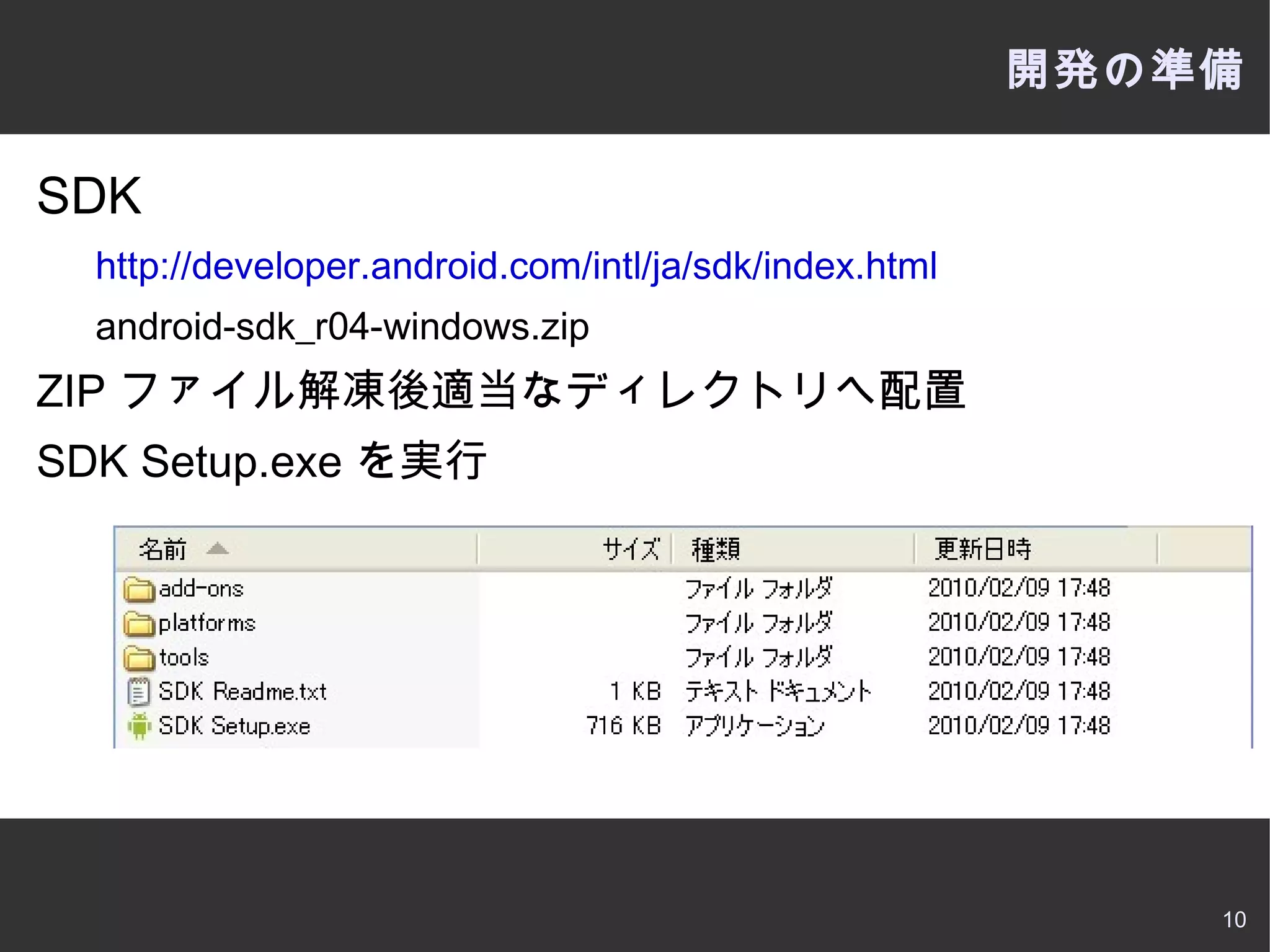1270x952 pixels.
Task: Click the add-ons folder icon
Action: coord(139,589)
